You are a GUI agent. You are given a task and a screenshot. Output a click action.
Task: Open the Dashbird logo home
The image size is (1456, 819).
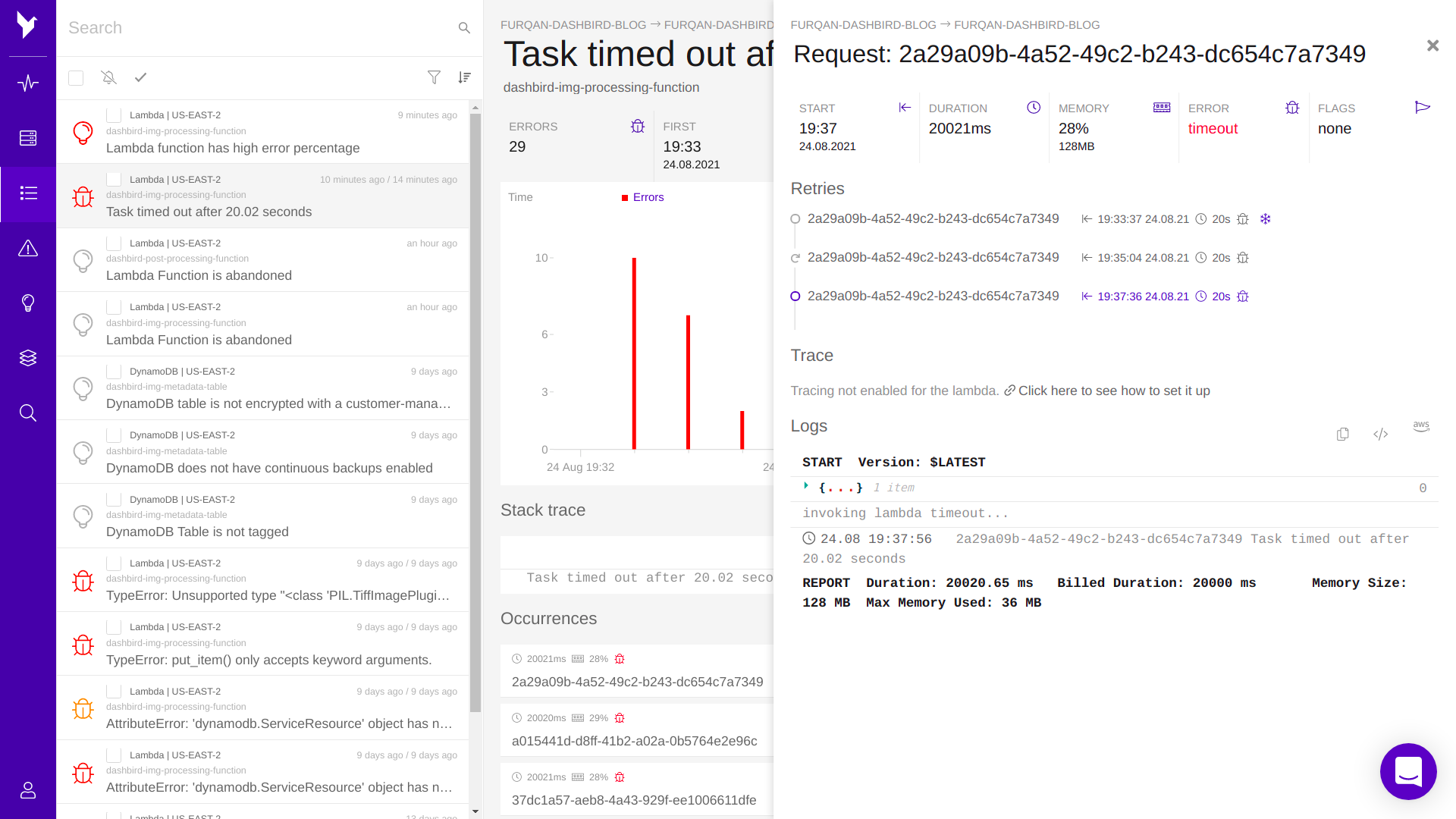click(x=27, y=25)
